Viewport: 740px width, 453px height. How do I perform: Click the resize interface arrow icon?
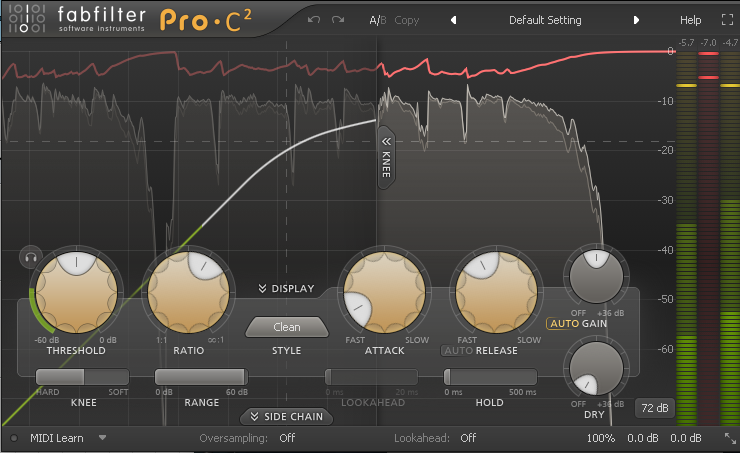click(x=730, y=438)
